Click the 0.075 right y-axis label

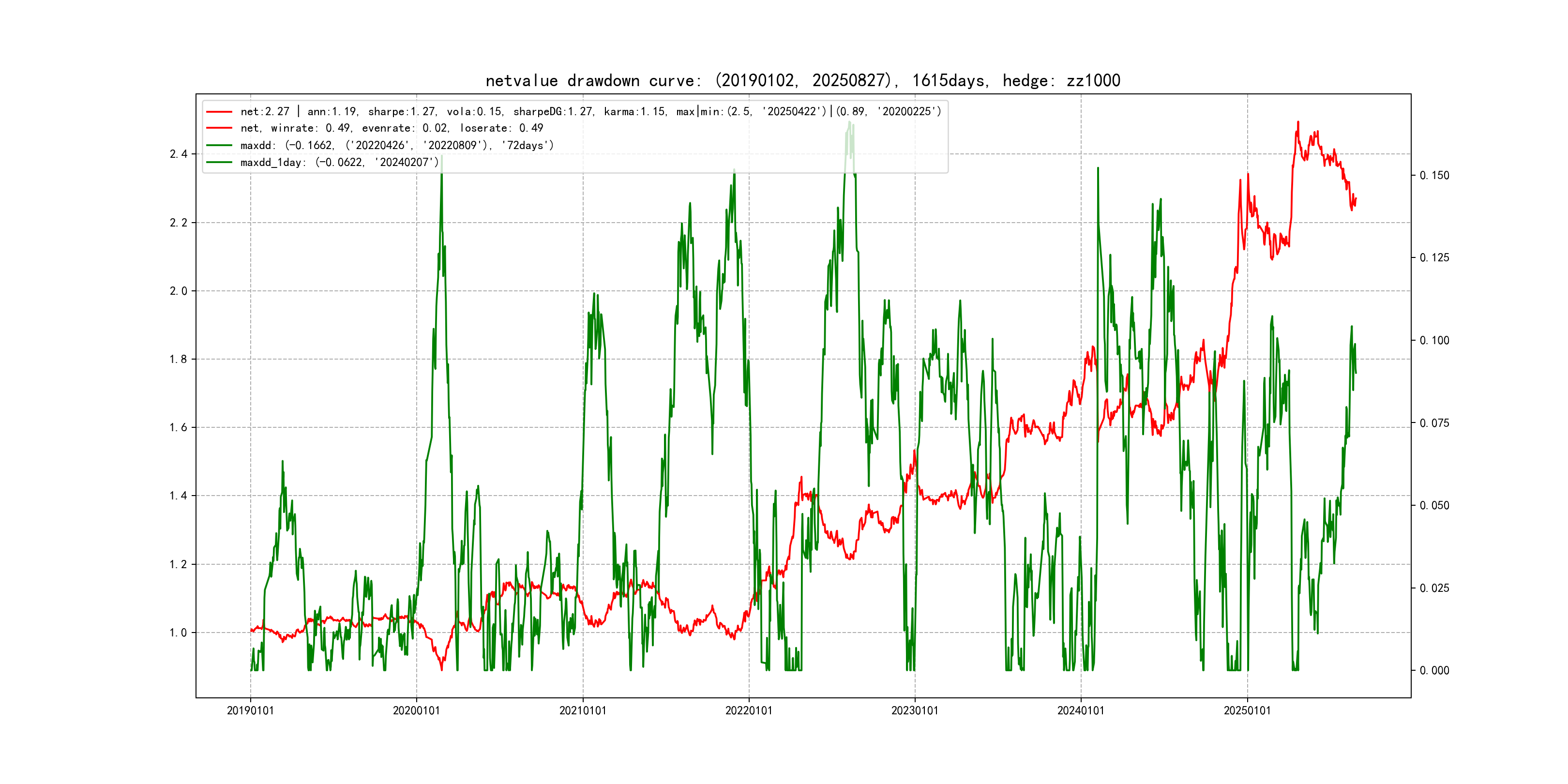pyautogui.click(x=1434, y=423)
